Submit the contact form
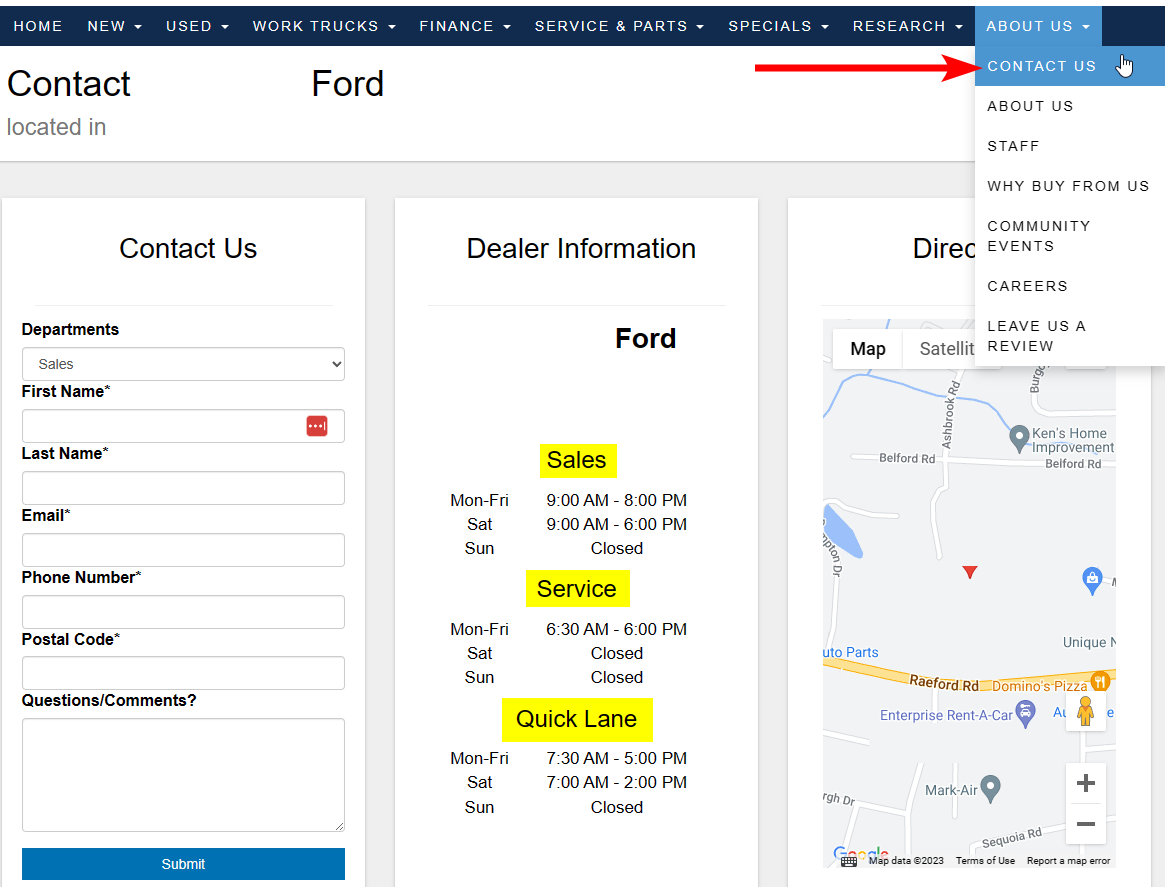Screen dimensions: 1165x887 click(184, 864)
